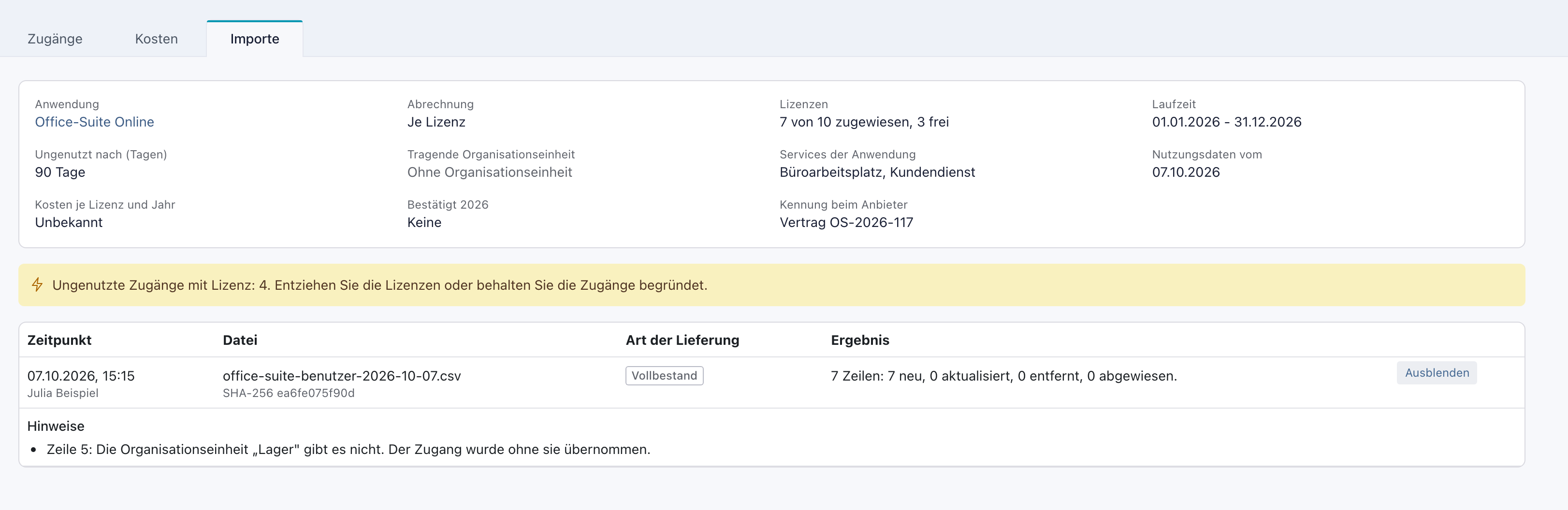
Task: Click the 'Abrechnung' label
Action: 440,104
